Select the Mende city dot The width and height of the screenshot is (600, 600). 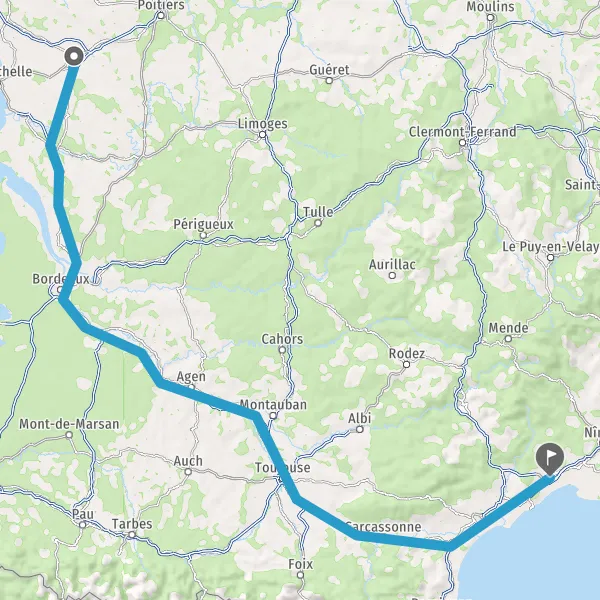point(508,338)
